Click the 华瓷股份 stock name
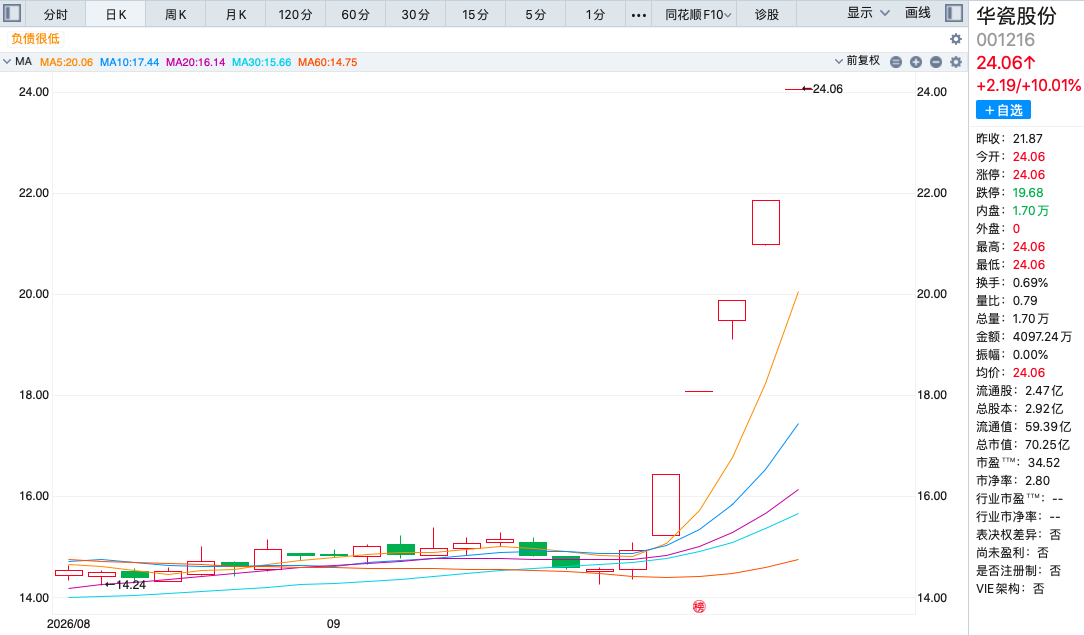 coord(1016,16)
